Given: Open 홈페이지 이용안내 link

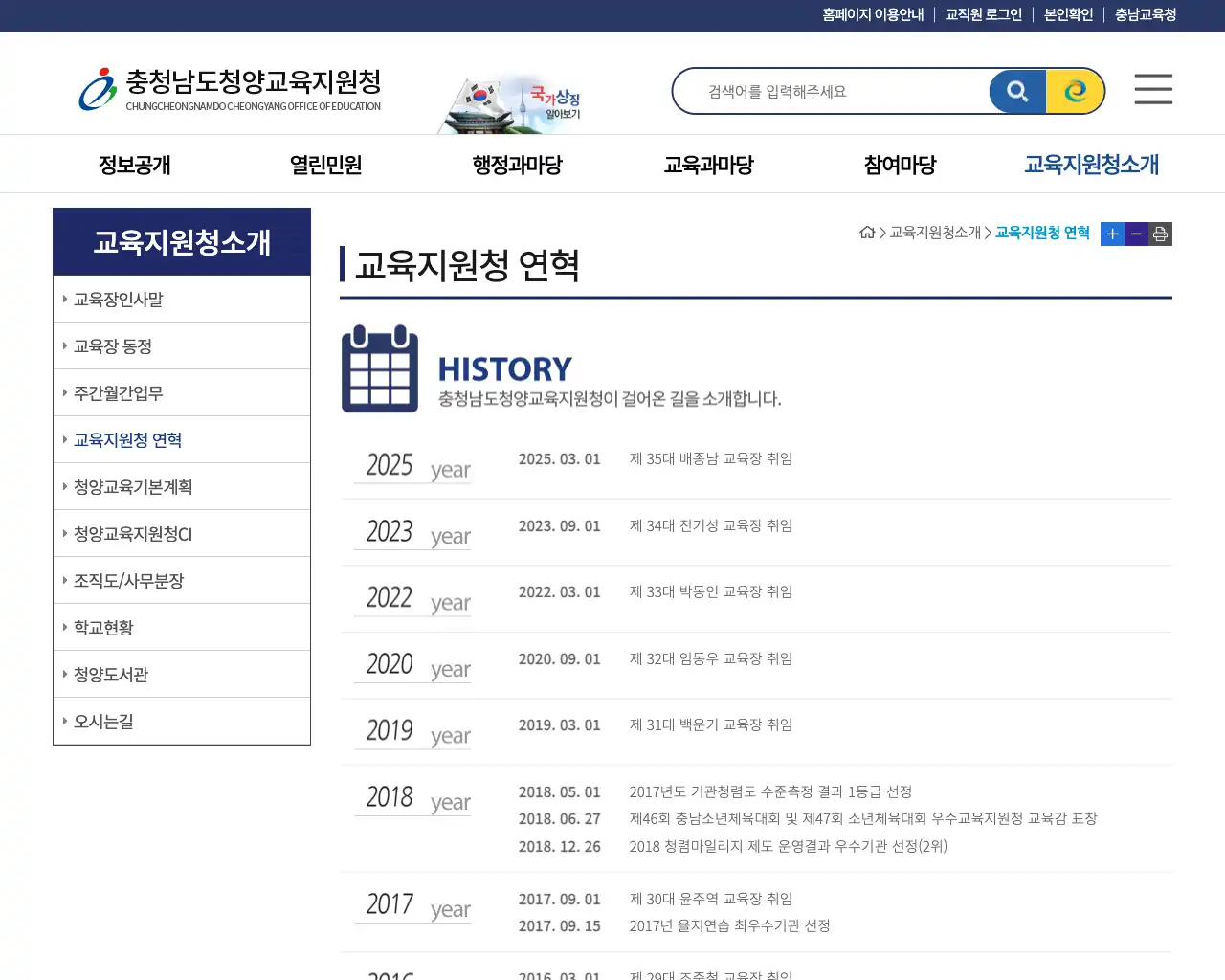Looking at the screenshot, I should (873, 15).
